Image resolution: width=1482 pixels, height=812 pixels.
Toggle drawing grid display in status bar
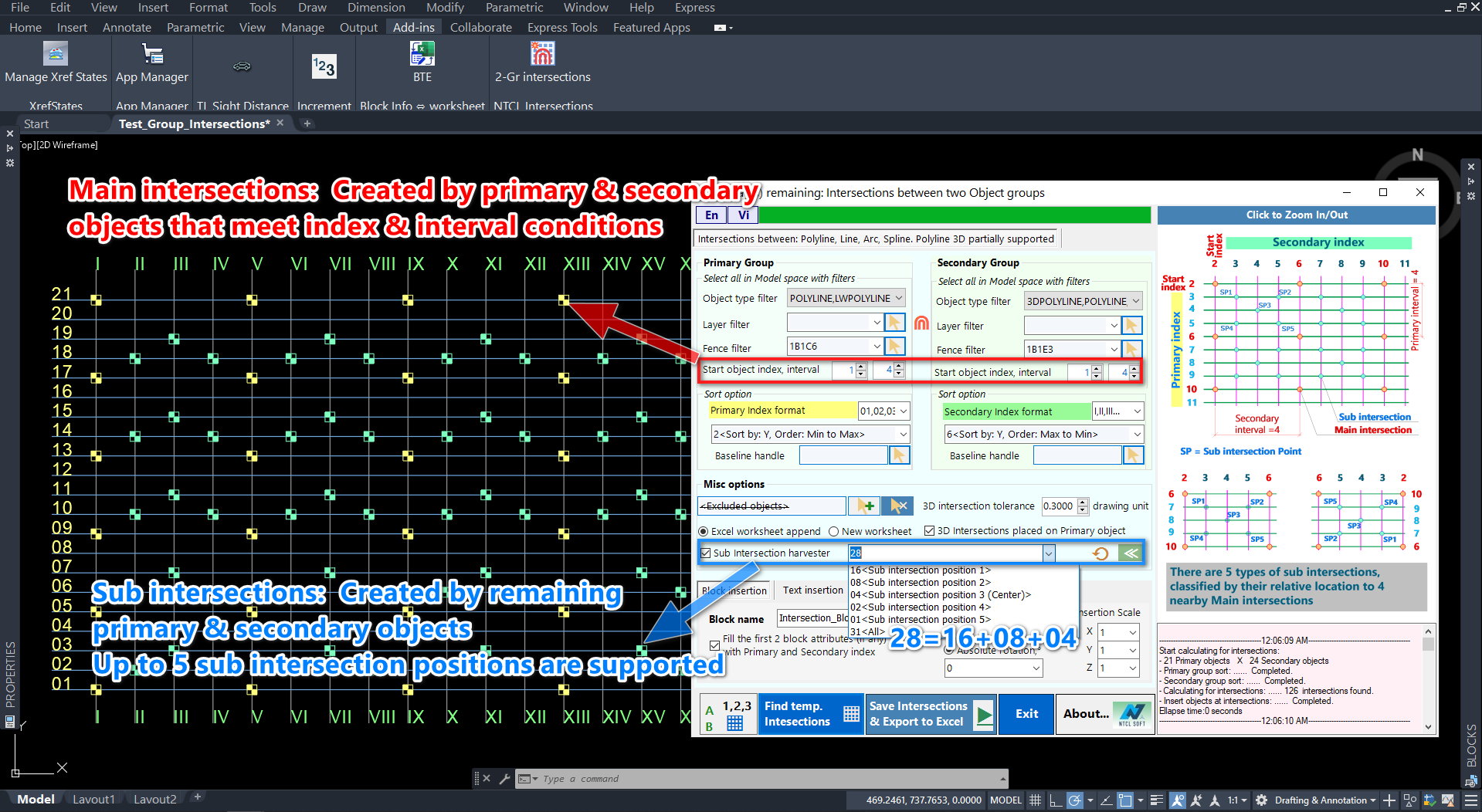click(x=1035, y=800)
